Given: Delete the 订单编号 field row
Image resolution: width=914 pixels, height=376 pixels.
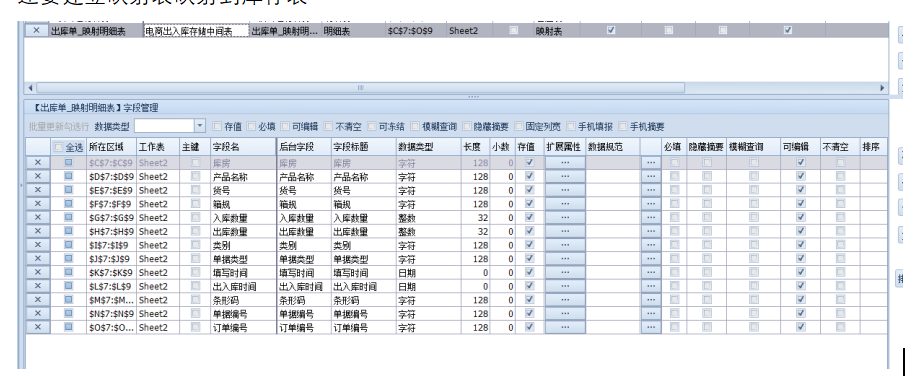Looking at the screenshot, I should [x=38, y=327].
